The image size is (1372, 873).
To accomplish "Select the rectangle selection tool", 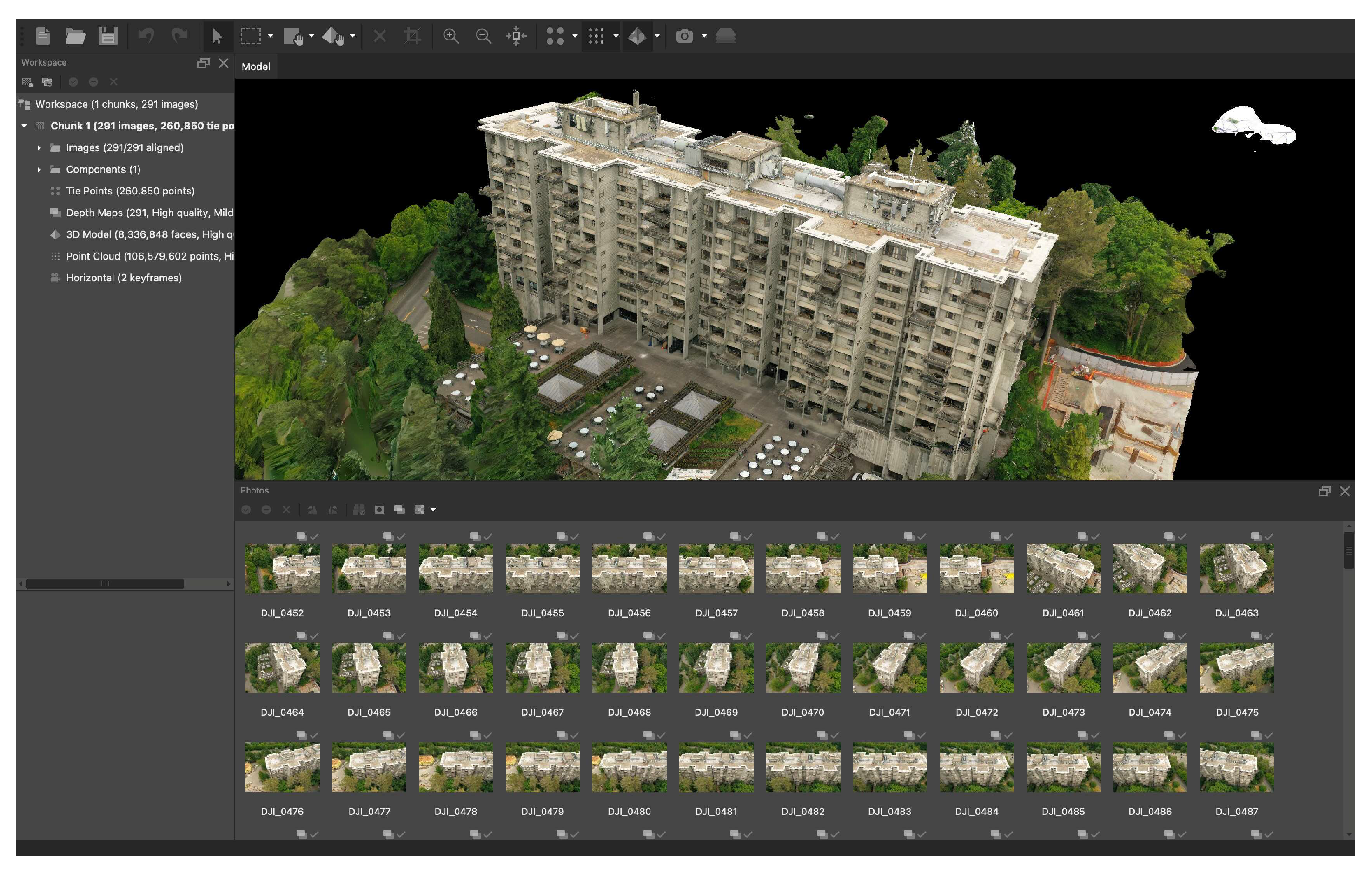I will 250,36.
